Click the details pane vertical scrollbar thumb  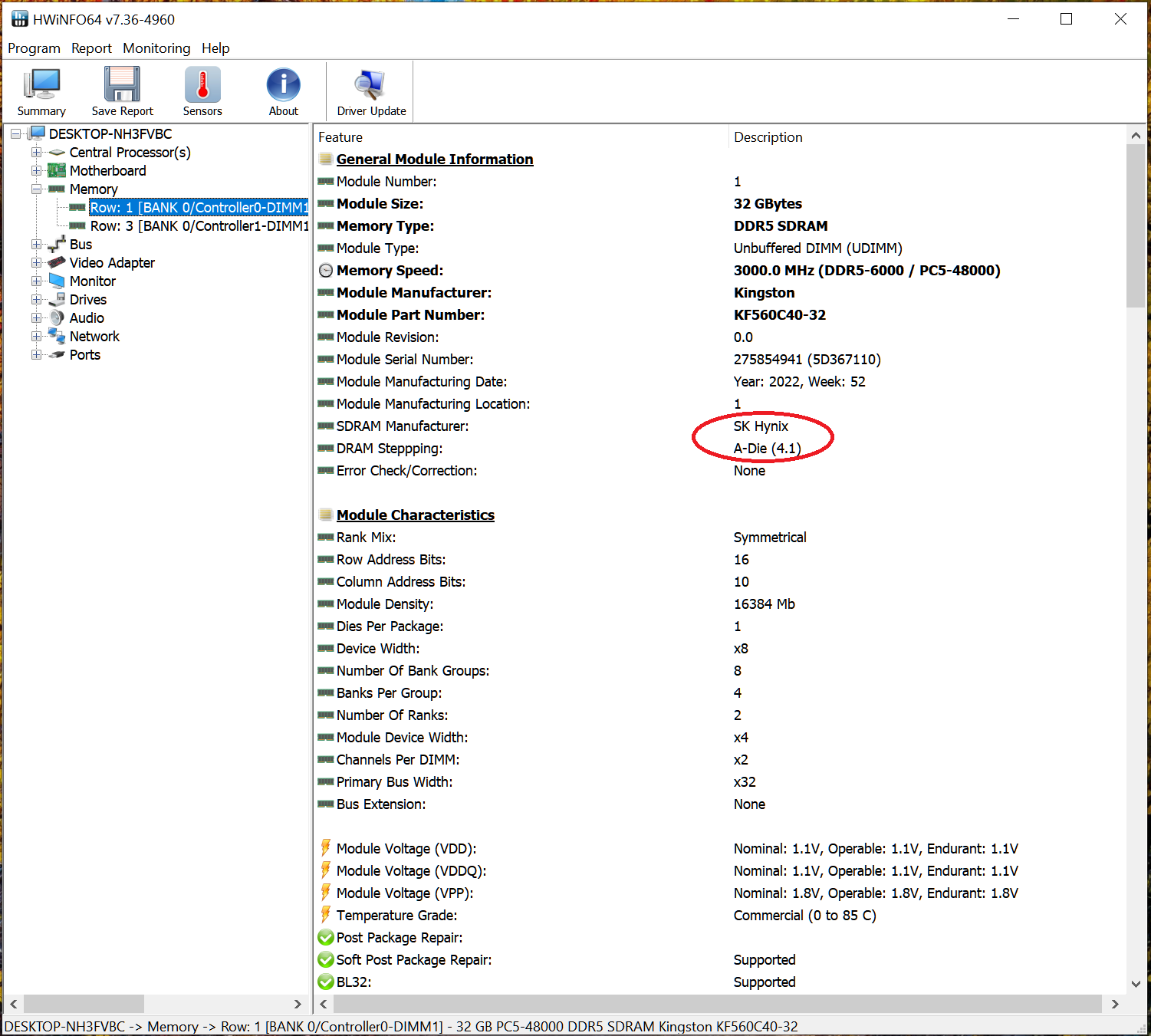coord(1136,225)
